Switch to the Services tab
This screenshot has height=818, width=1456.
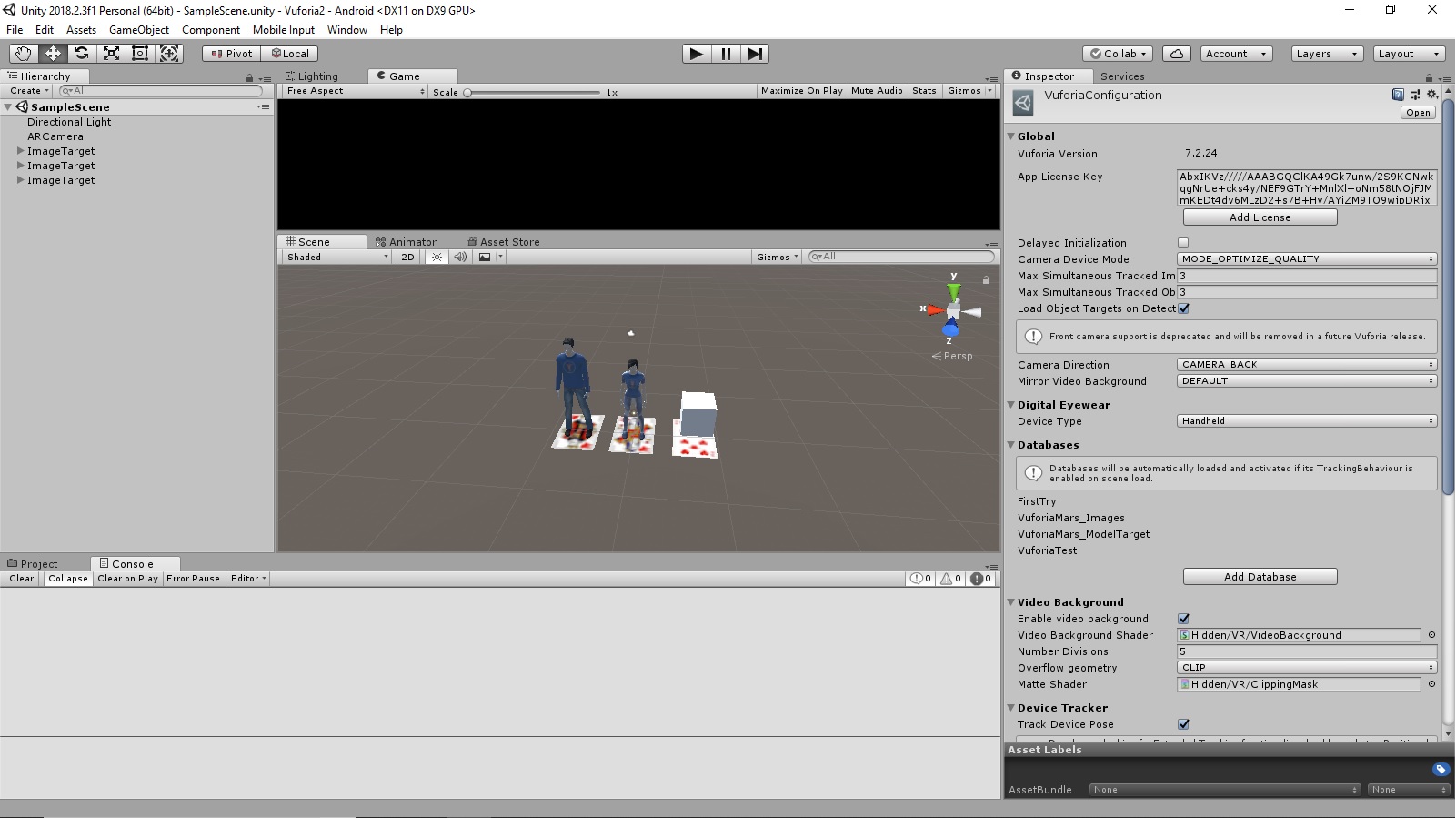tap(1122, 76)
